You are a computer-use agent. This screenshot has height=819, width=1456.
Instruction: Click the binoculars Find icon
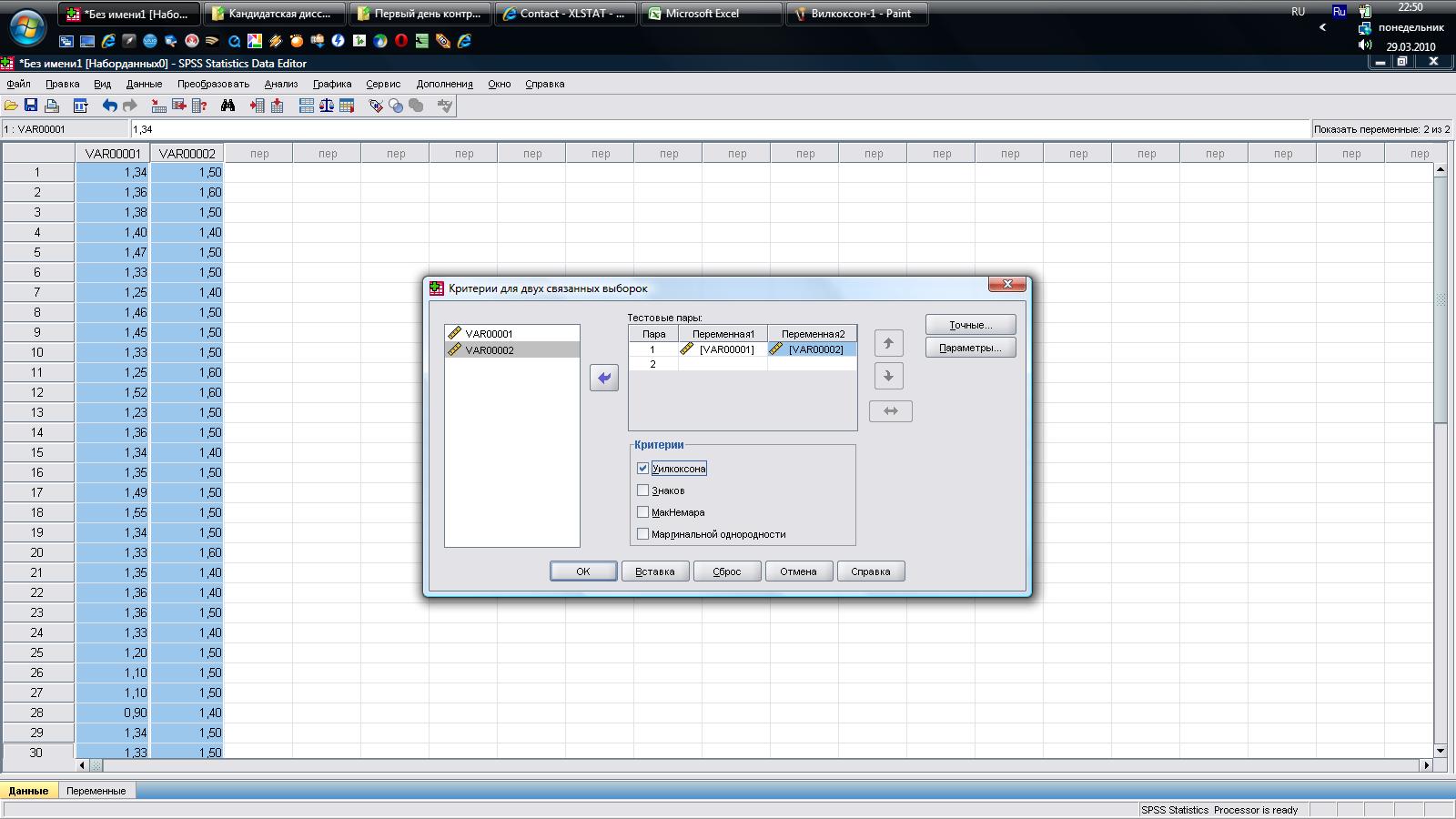point(227,106)
